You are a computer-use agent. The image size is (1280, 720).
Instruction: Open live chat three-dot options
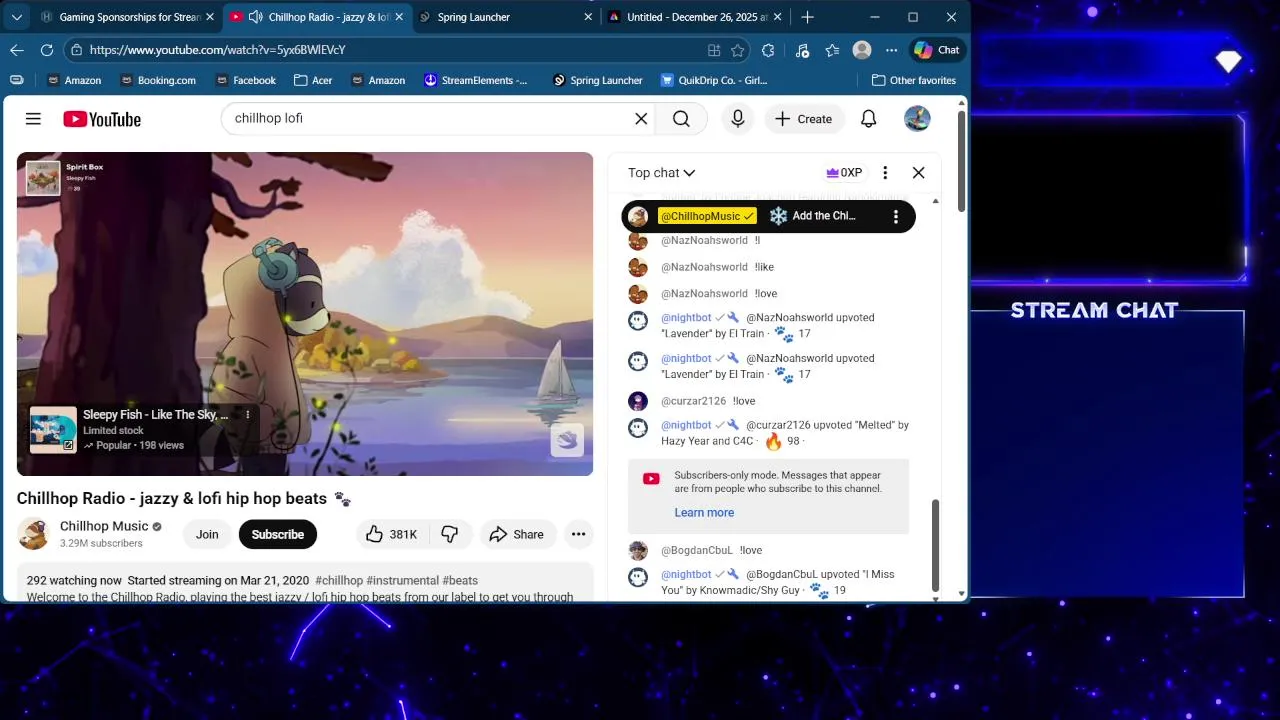pos(884,173)
